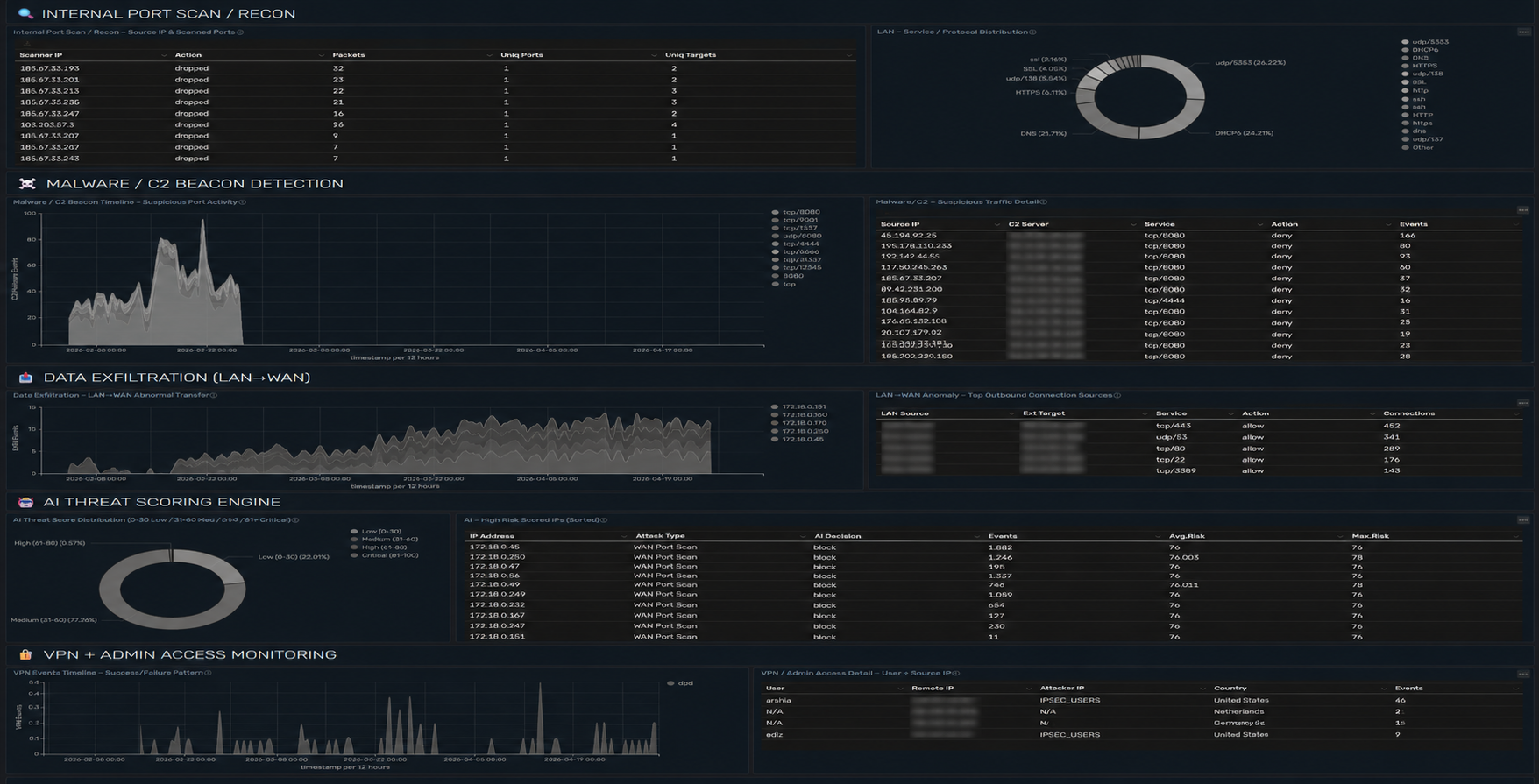Viewport: 1539px width, 784px height.
Task: Click Medium (31-60) legend color dot
Action: coord(354,540)
